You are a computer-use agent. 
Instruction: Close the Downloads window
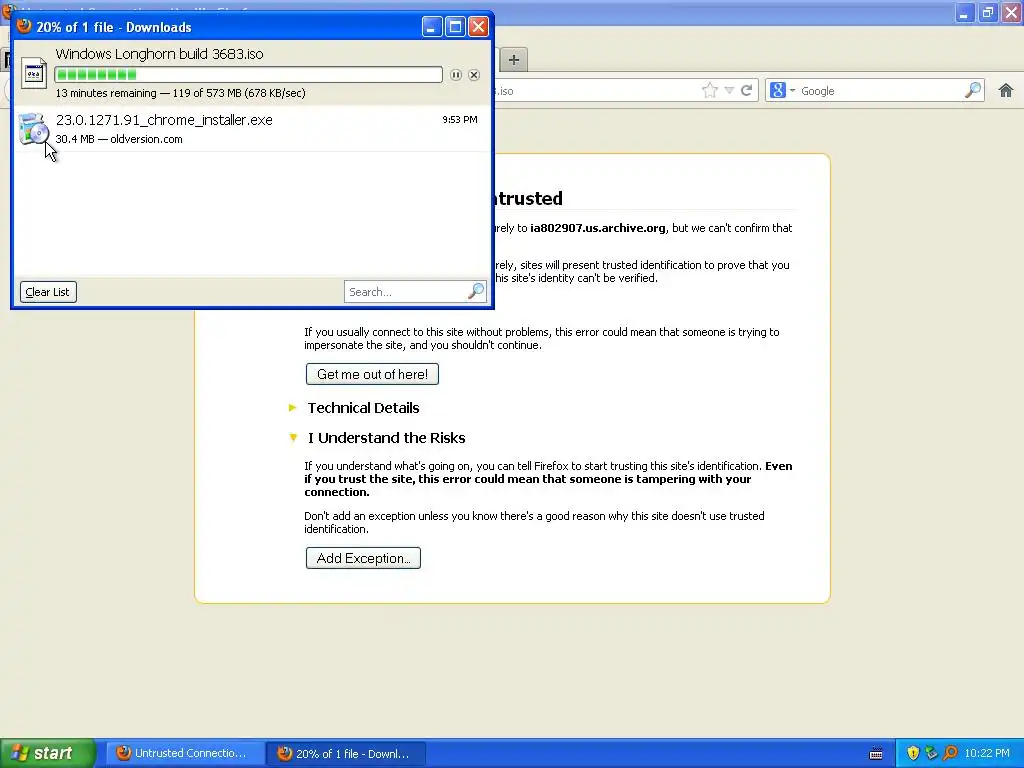click(479, 27)
